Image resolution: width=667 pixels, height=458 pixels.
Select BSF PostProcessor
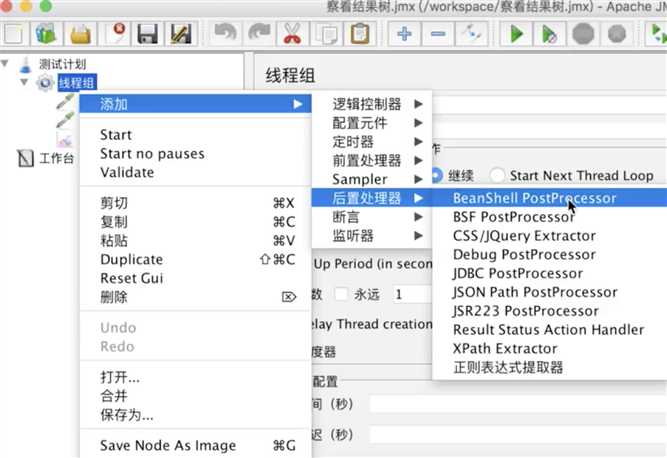point(550,217)
